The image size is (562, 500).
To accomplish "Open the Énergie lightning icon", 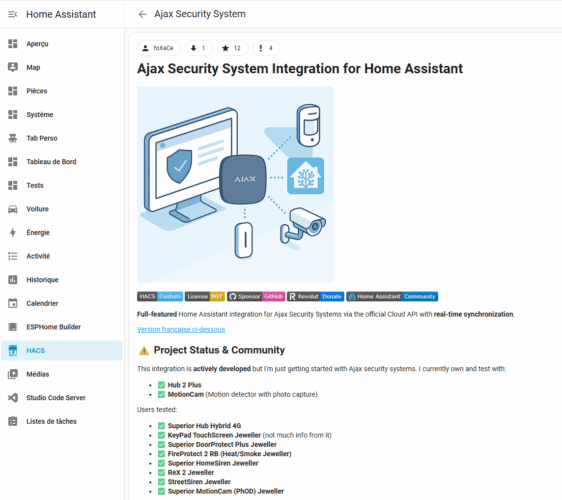I will pos(13,233).
